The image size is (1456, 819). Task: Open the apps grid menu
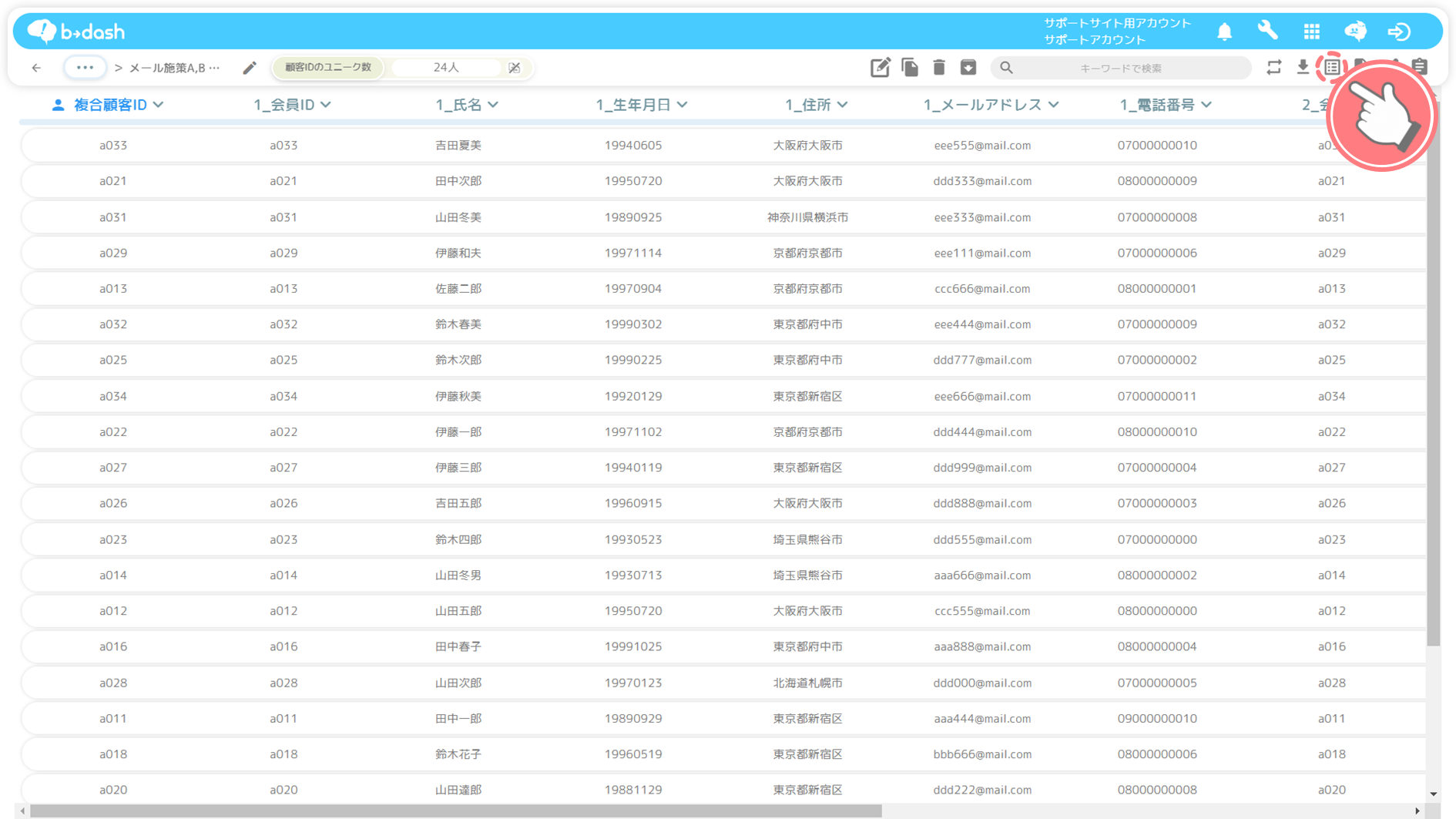pos(1311,32)
